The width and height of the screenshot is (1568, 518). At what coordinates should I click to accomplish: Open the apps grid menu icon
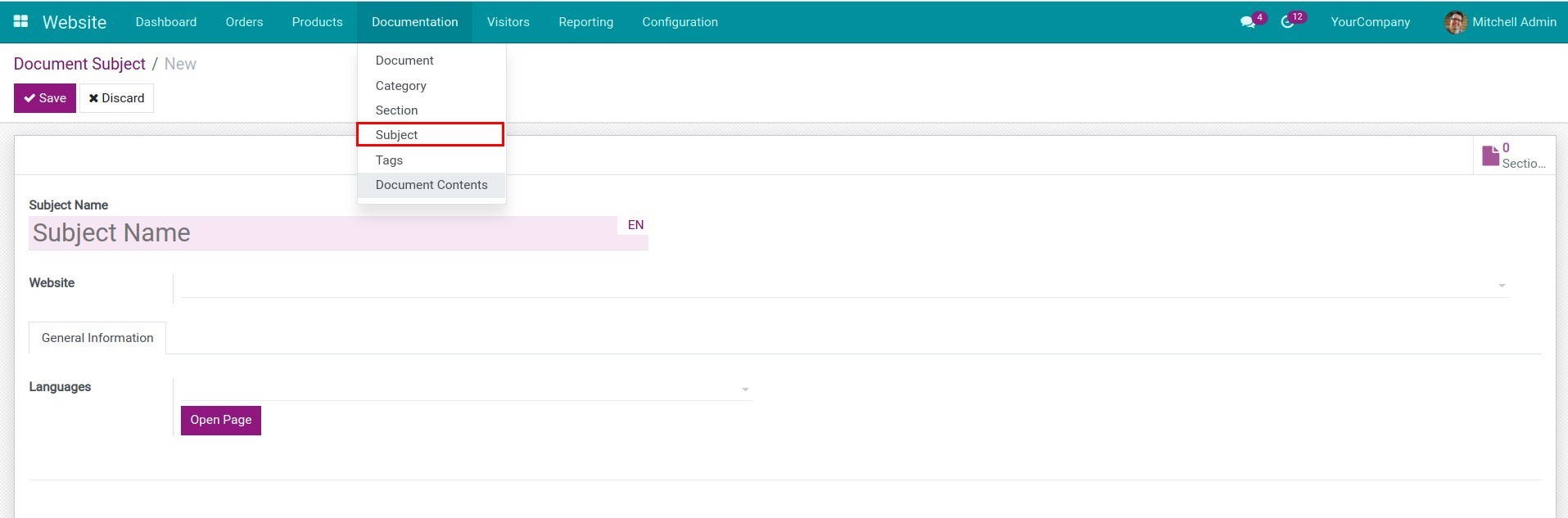[21, 22]
